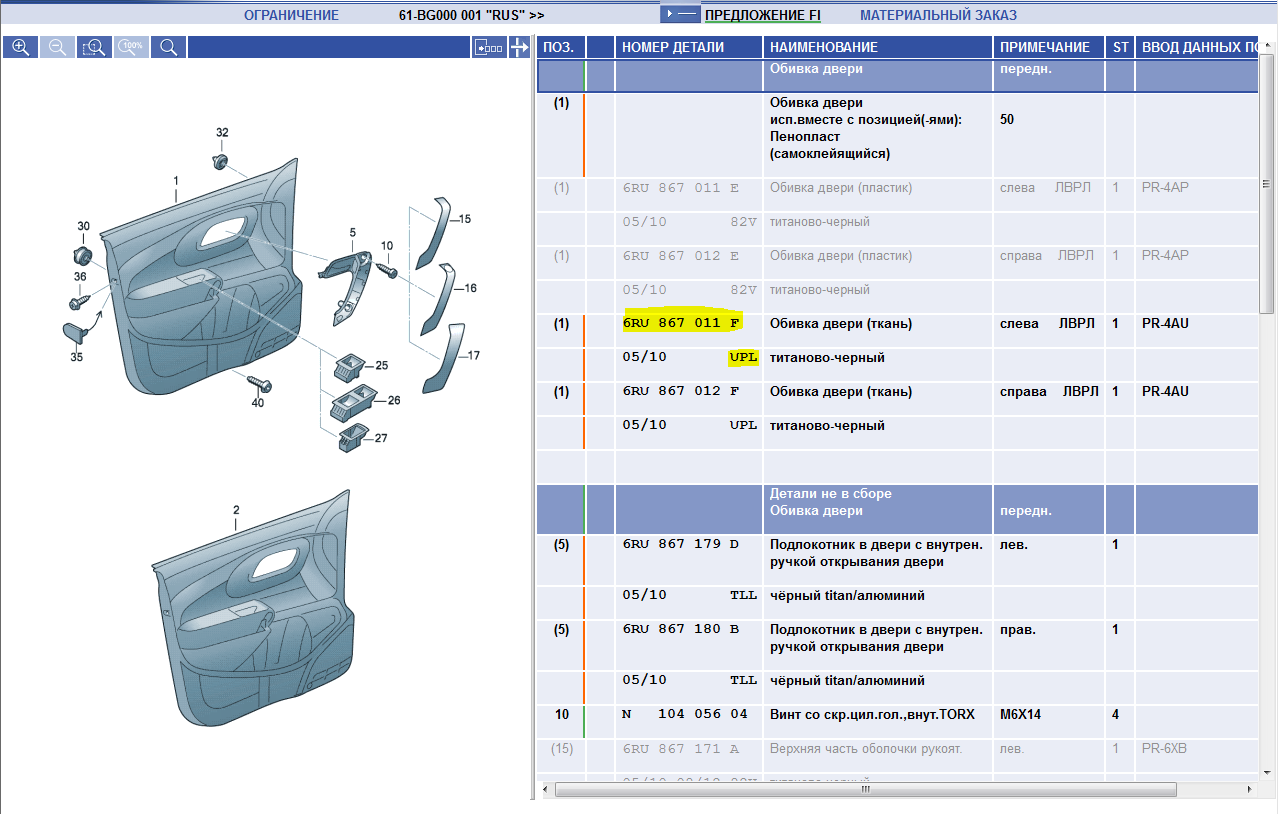Click the НАИМЕНОВАНИЕ column header
Image resolution: width=1278 pixels, height=814 pixels.
pyautogui.click(x=823, y=47)
